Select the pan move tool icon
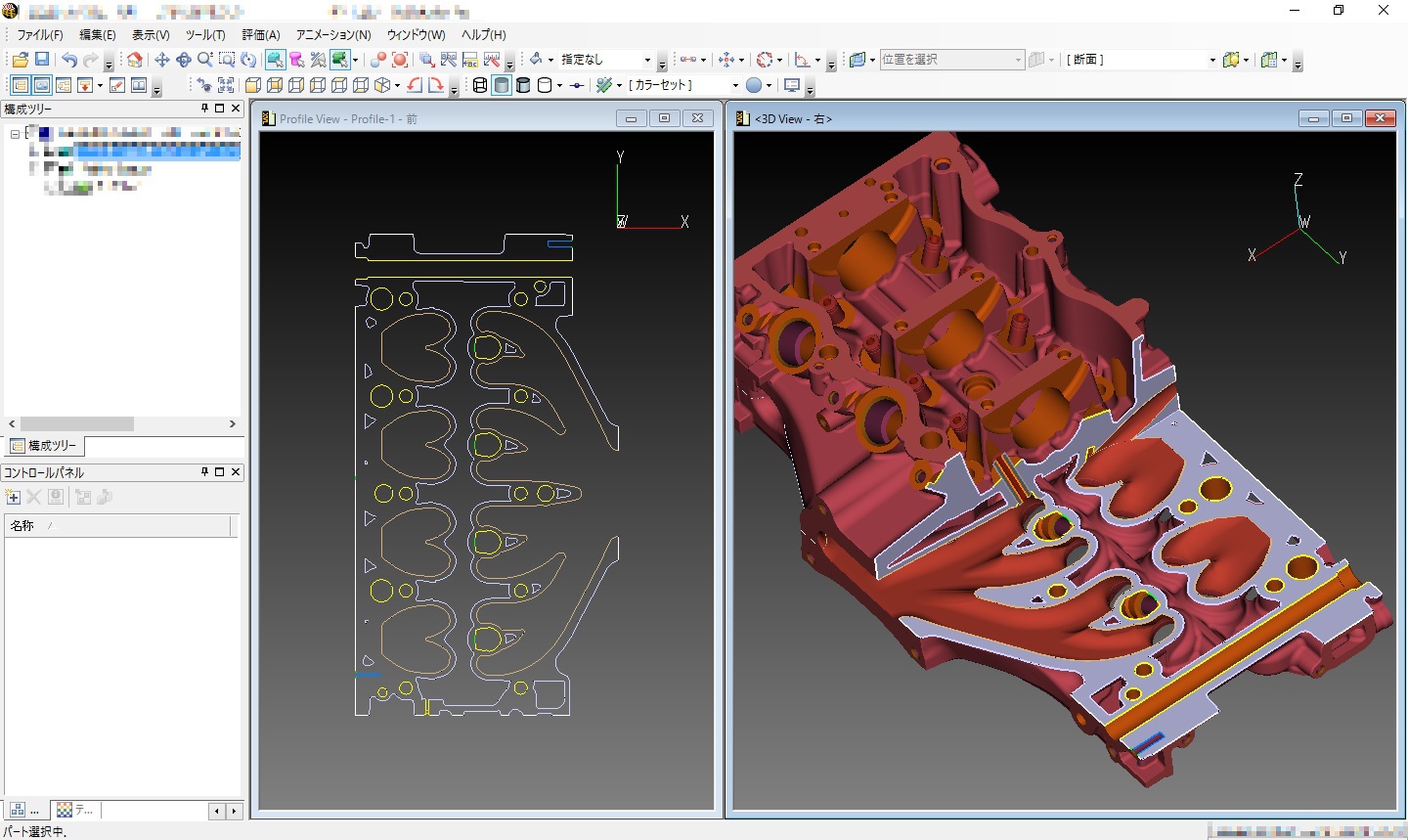1408x840 pixels. (x=162, y=60)
